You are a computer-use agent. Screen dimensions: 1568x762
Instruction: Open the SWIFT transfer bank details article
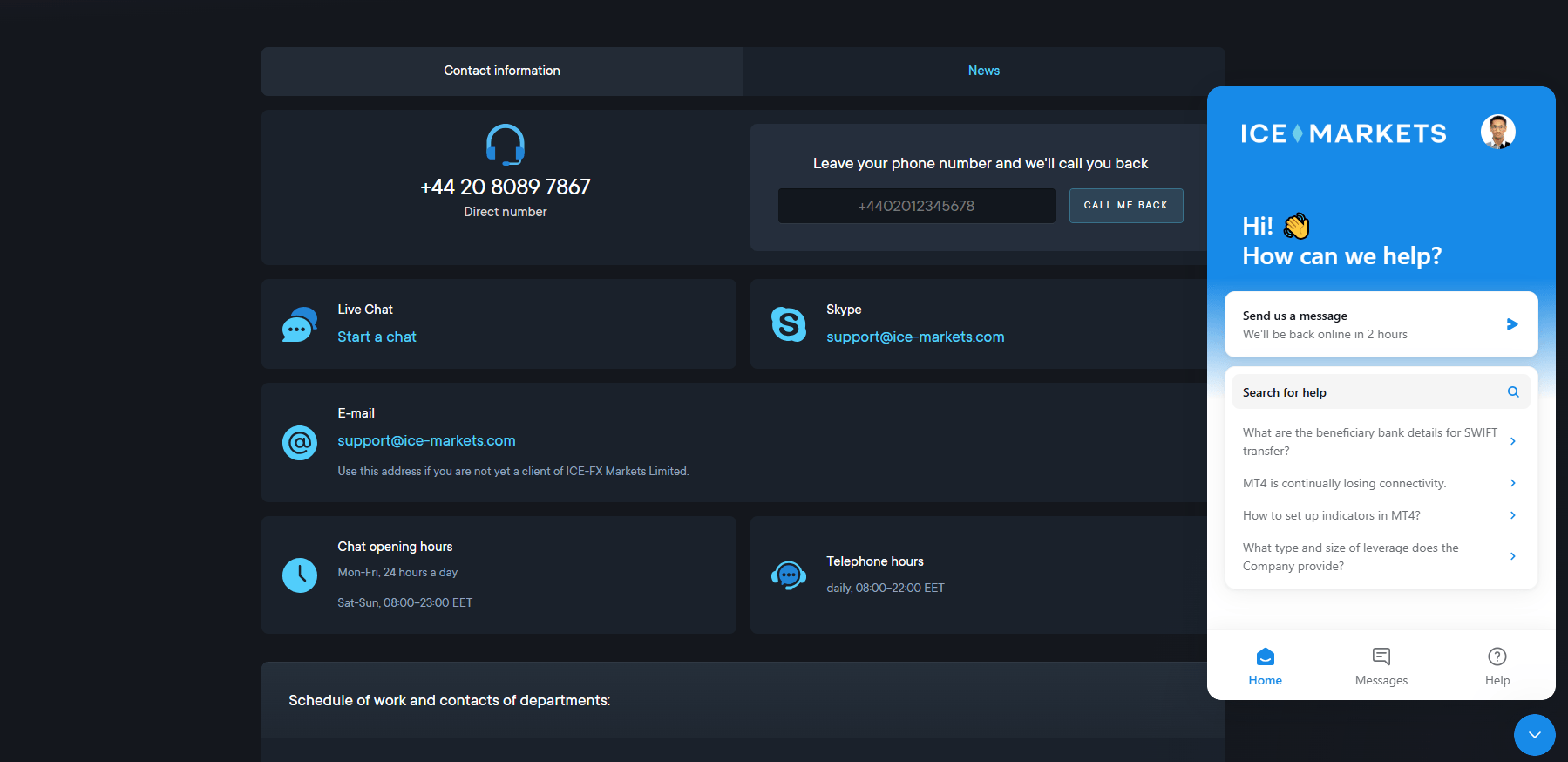[x=1381, y=441]
